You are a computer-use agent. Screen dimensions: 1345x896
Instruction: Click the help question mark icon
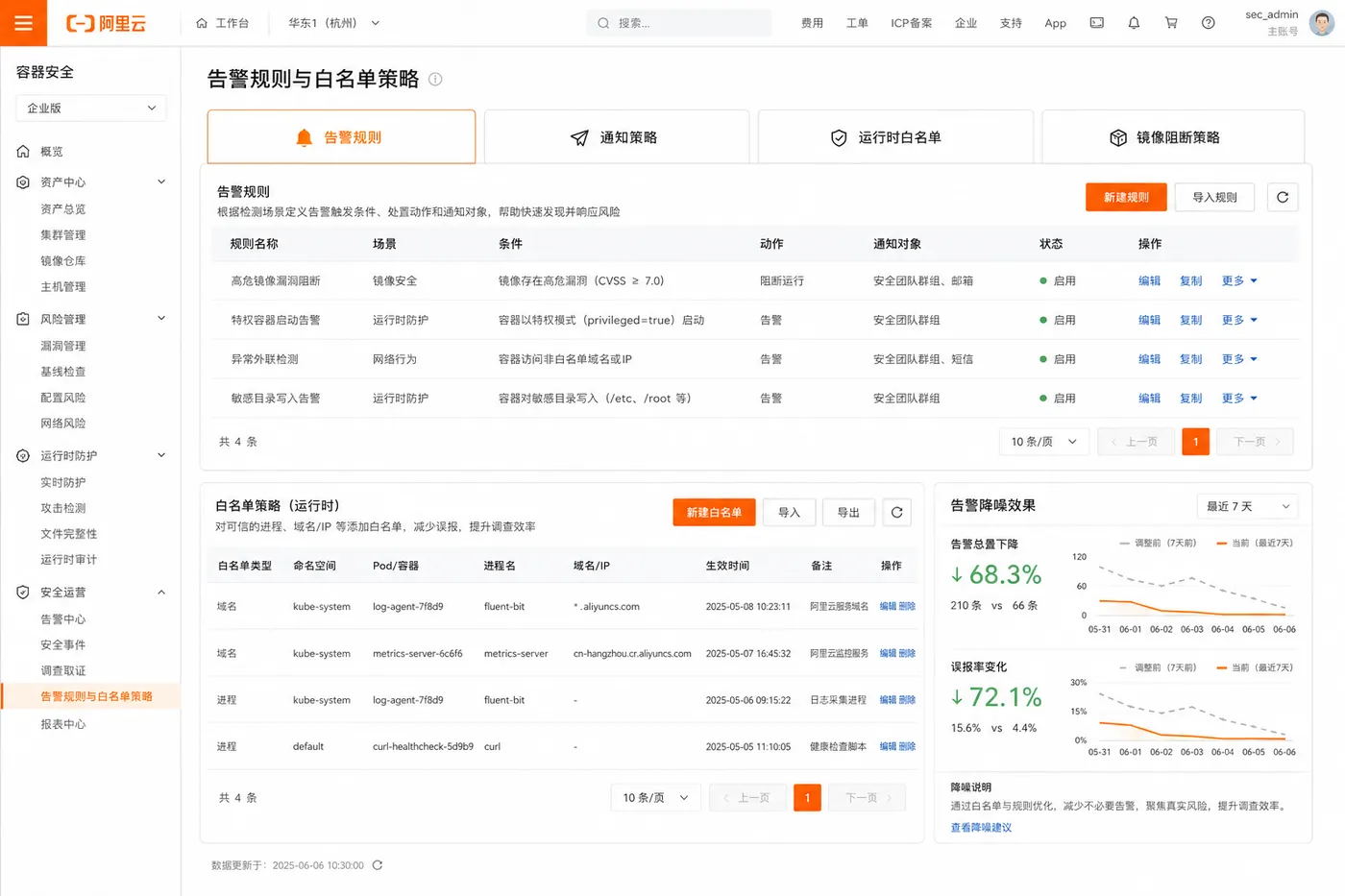[x=1209, y=23]
